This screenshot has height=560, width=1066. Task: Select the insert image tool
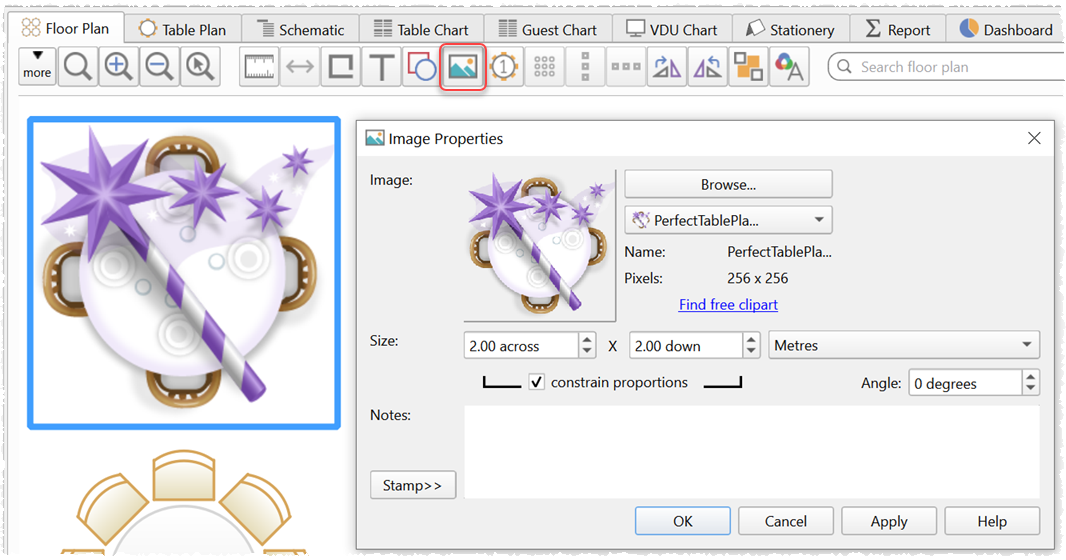[463, 67]
